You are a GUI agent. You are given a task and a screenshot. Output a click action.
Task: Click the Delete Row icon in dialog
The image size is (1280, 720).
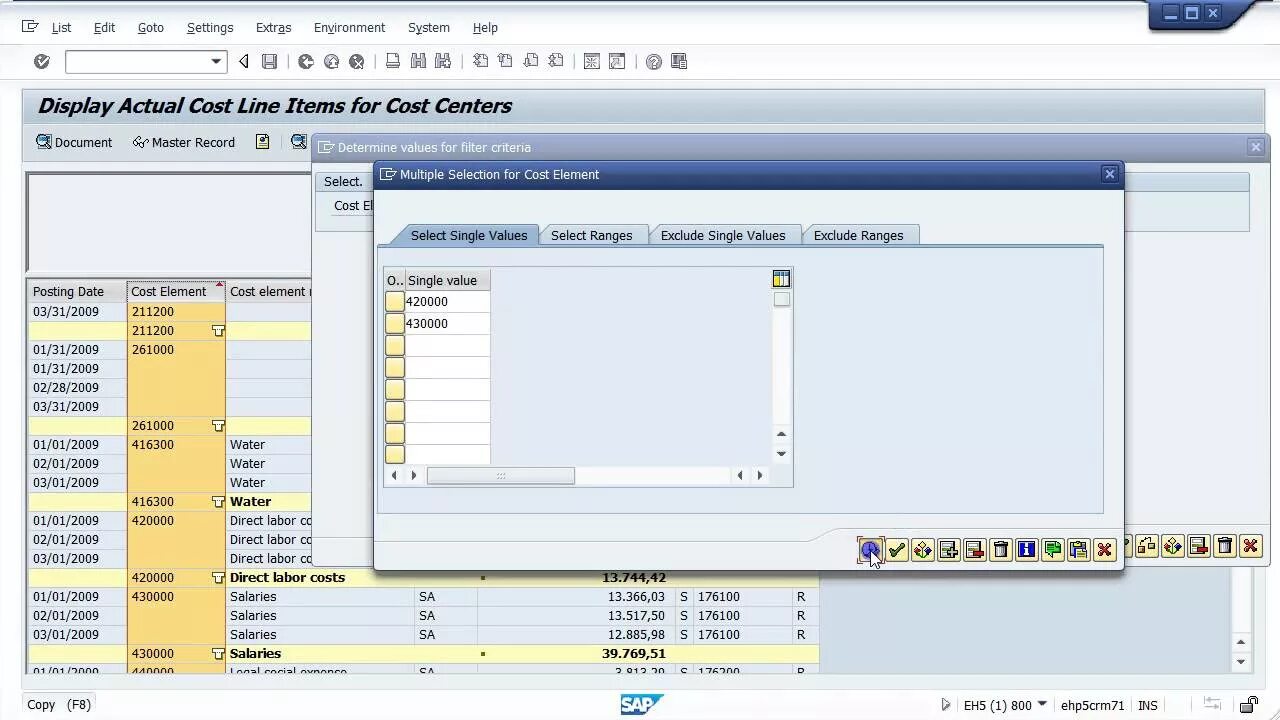(974, 549)
